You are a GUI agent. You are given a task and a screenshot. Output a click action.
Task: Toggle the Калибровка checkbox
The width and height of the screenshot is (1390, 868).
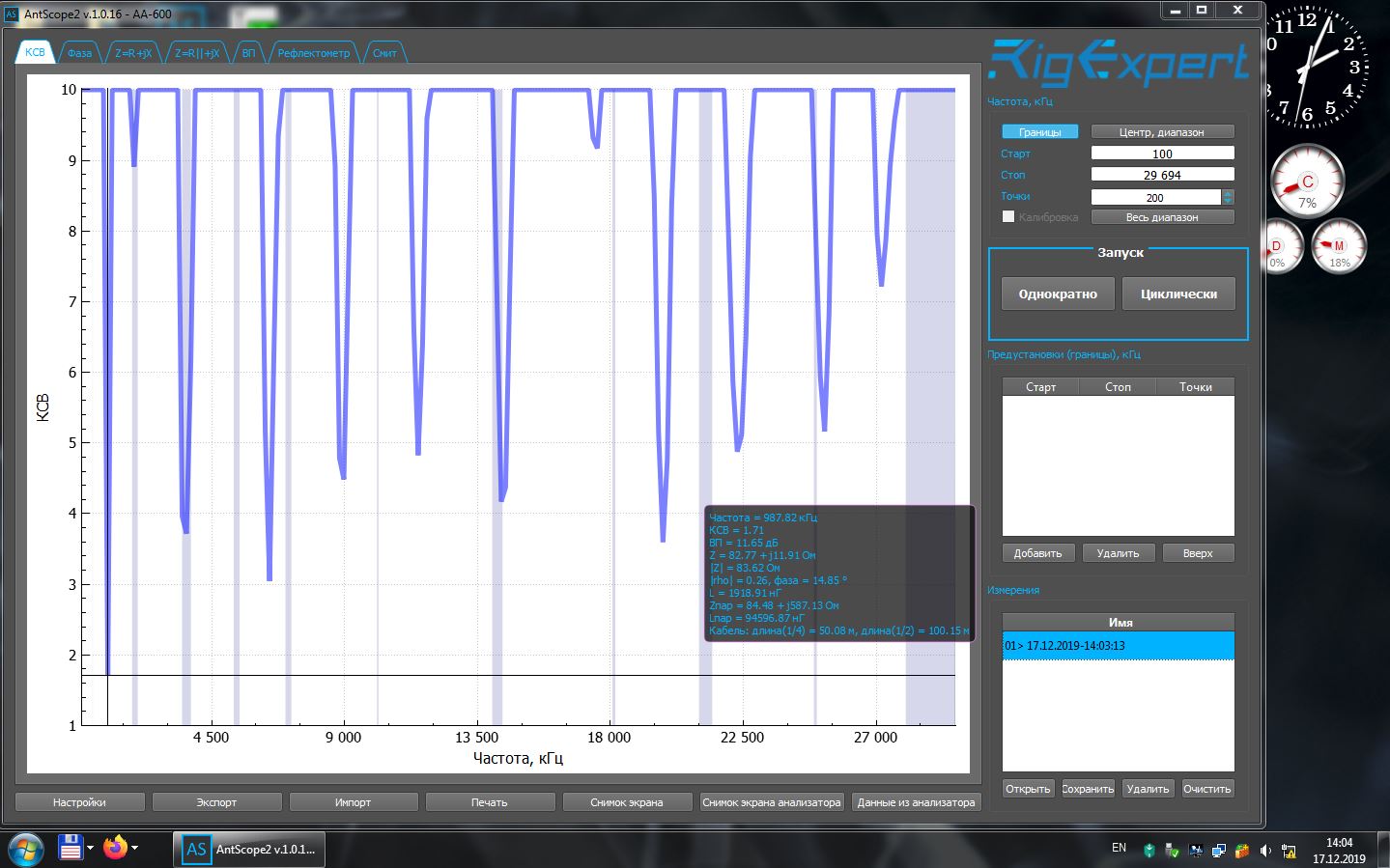pos(1008,217)
